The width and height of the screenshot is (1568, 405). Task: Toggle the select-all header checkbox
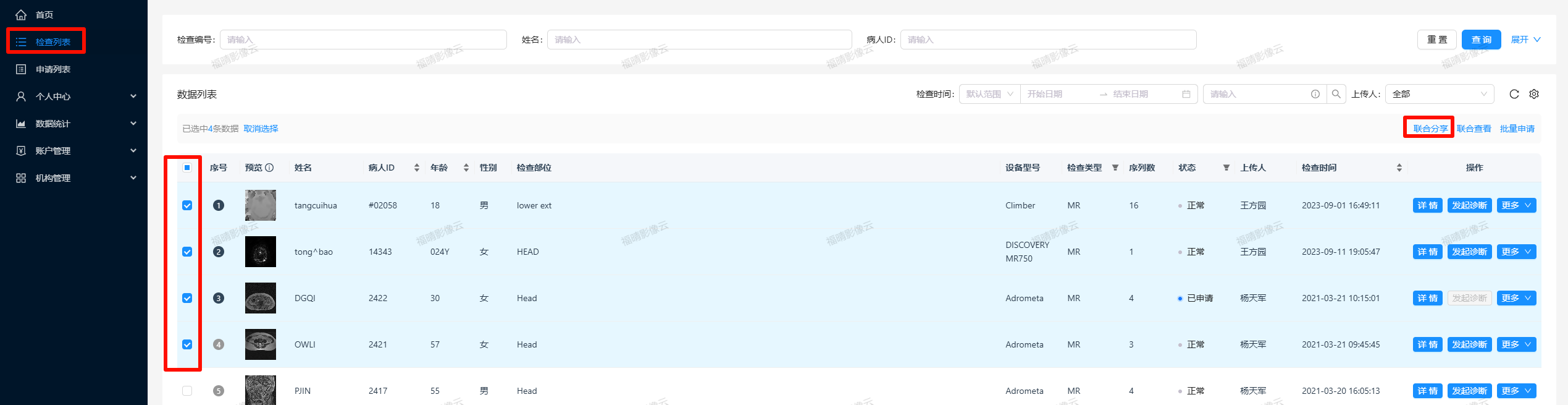187,168
